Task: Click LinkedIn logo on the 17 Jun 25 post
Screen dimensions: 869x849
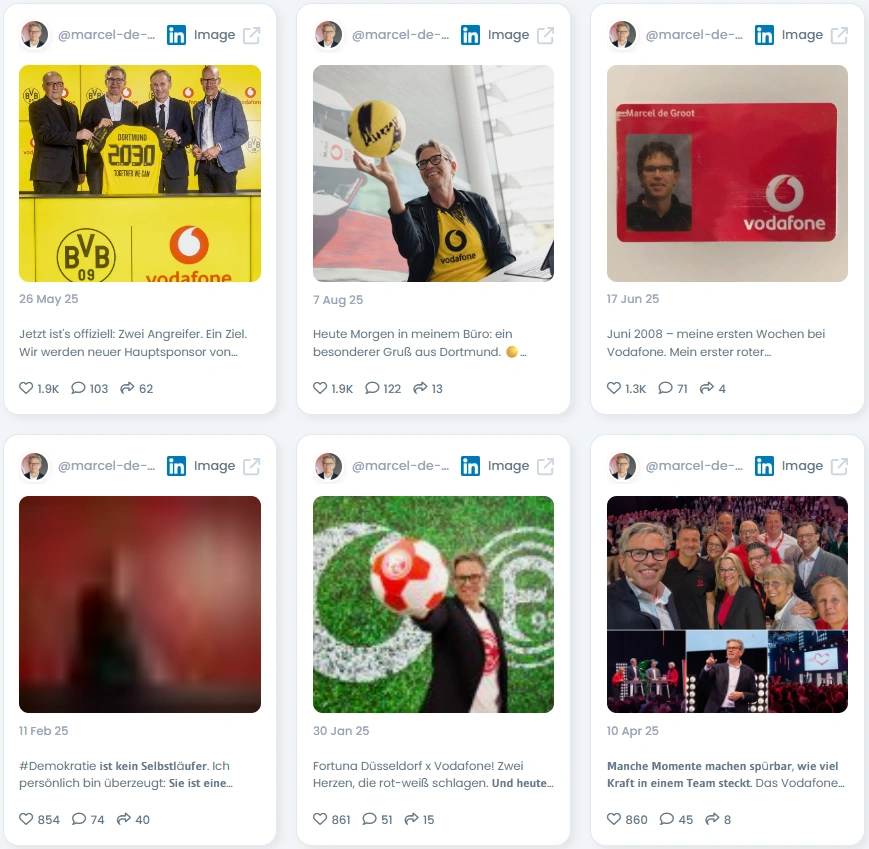Action: pos(764,35)
